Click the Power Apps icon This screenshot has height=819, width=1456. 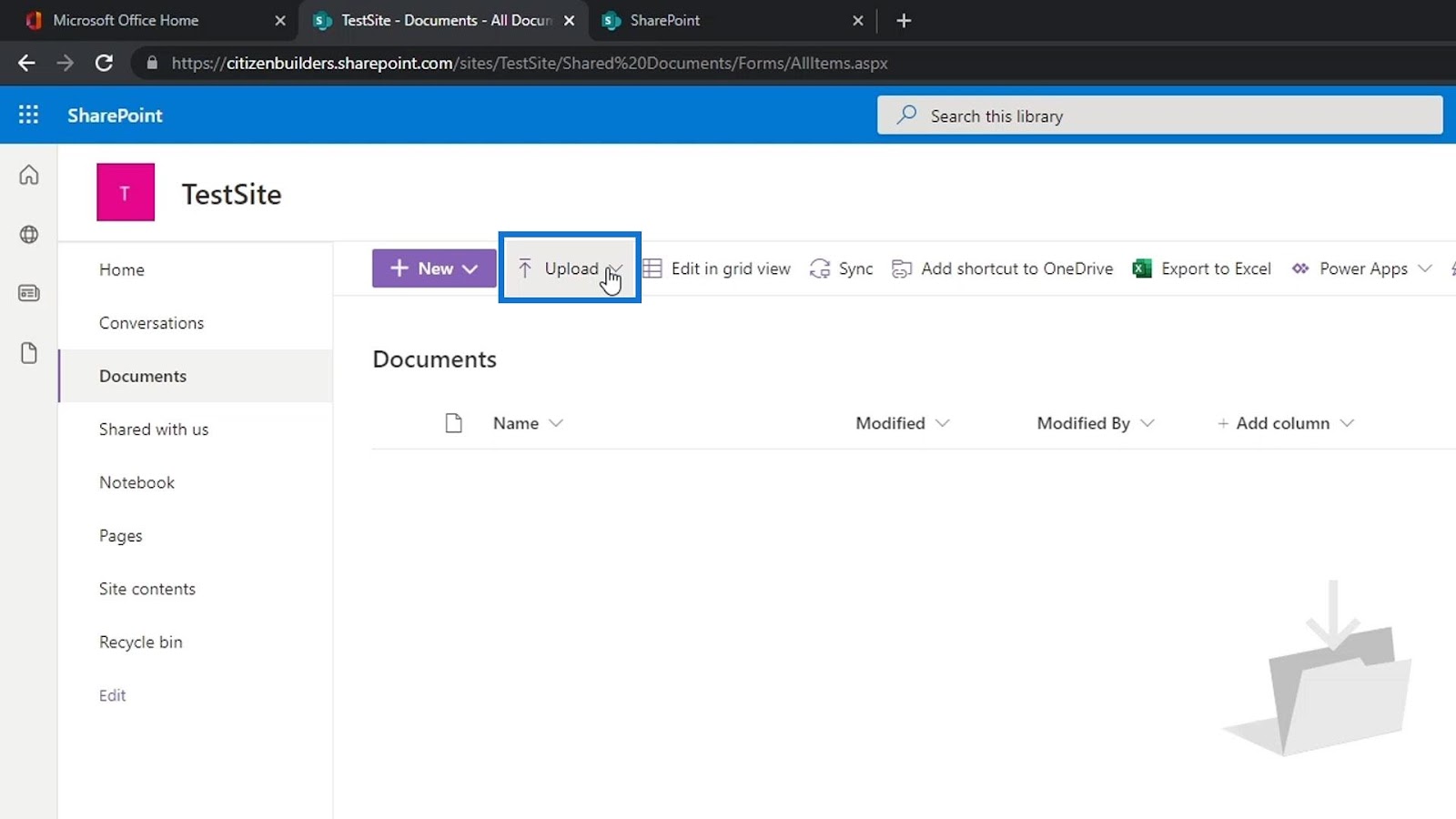(x=1300, y=268)
